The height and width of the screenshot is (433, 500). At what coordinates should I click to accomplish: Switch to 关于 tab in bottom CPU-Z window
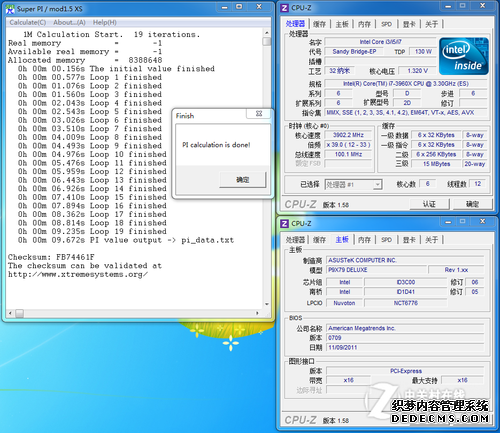click(431, 240)
